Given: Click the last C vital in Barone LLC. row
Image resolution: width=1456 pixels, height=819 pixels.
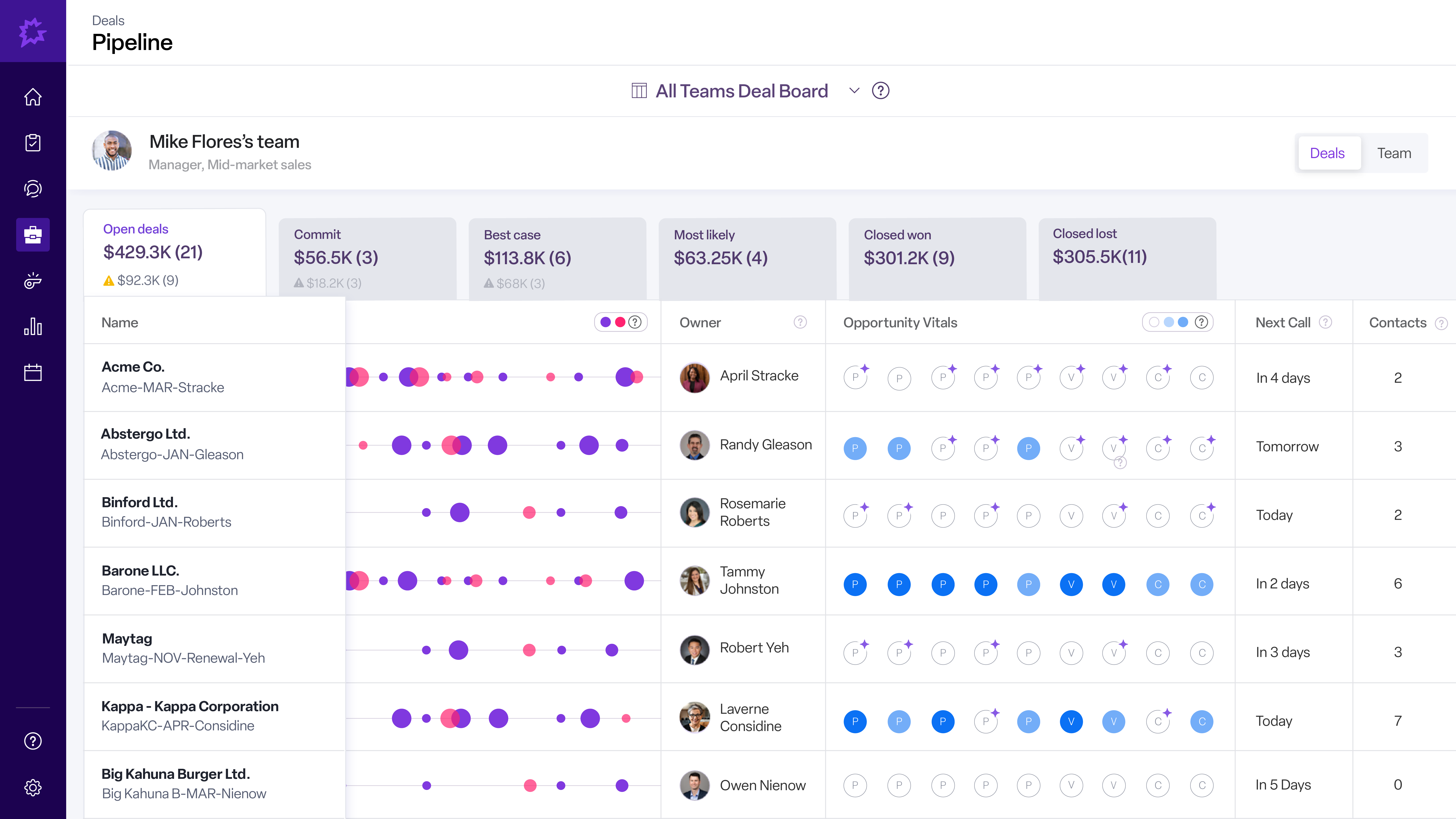Looking at the screenshot, I should pos(1202,585).
